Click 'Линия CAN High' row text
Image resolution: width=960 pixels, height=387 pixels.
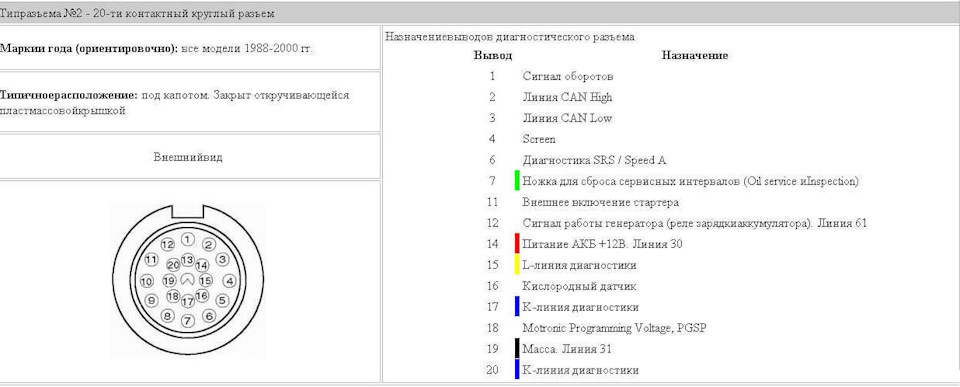point(568,97)
